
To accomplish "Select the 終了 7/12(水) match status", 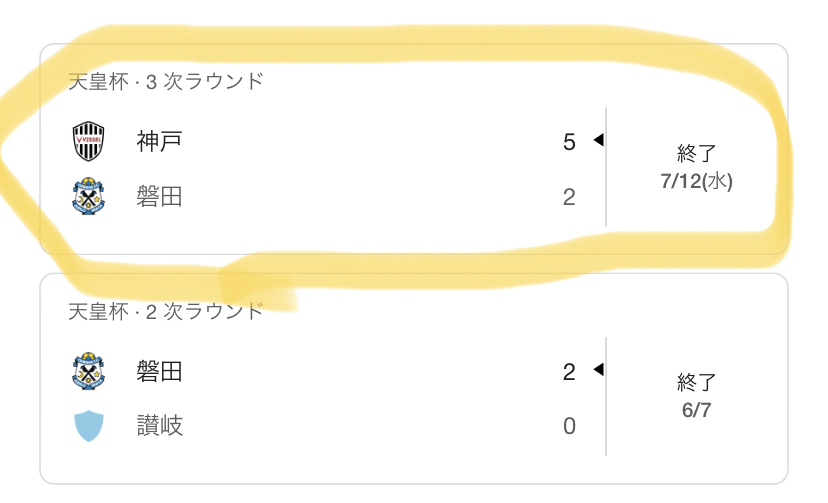I will coord(697,167).
